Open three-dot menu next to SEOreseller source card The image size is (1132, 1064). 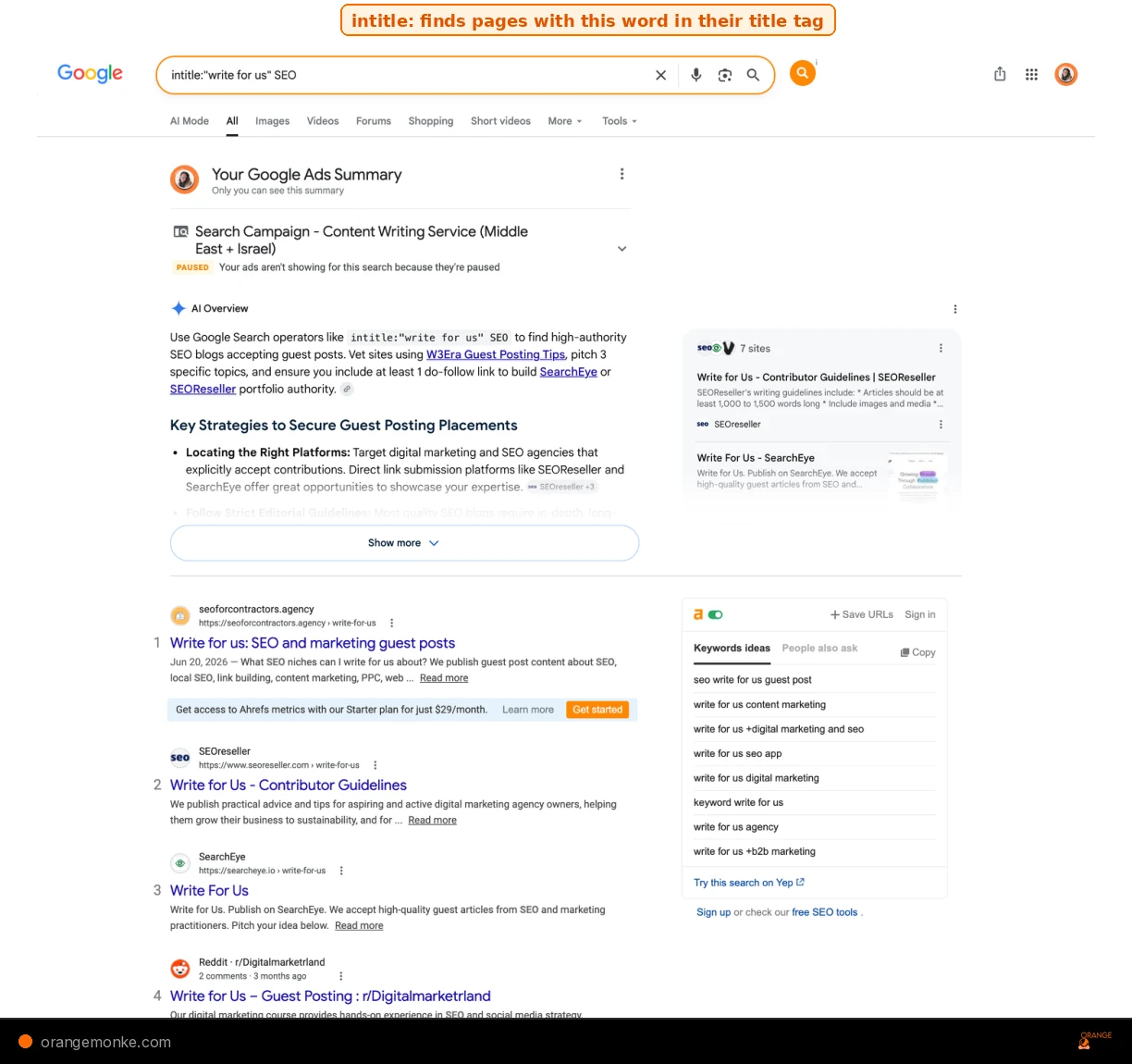point(941,425)
